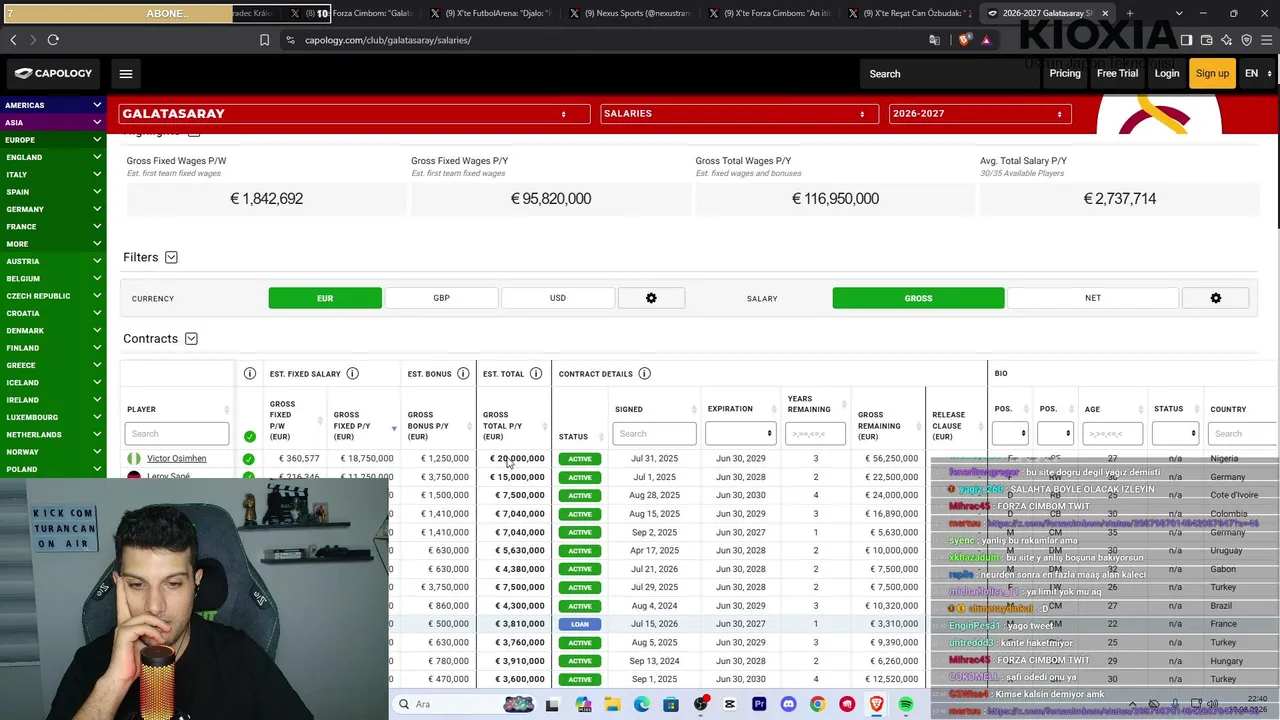Screen dimensions: 1280x720
Task: Open Premiere Pro from the taskbar
Action: (759, 704)
